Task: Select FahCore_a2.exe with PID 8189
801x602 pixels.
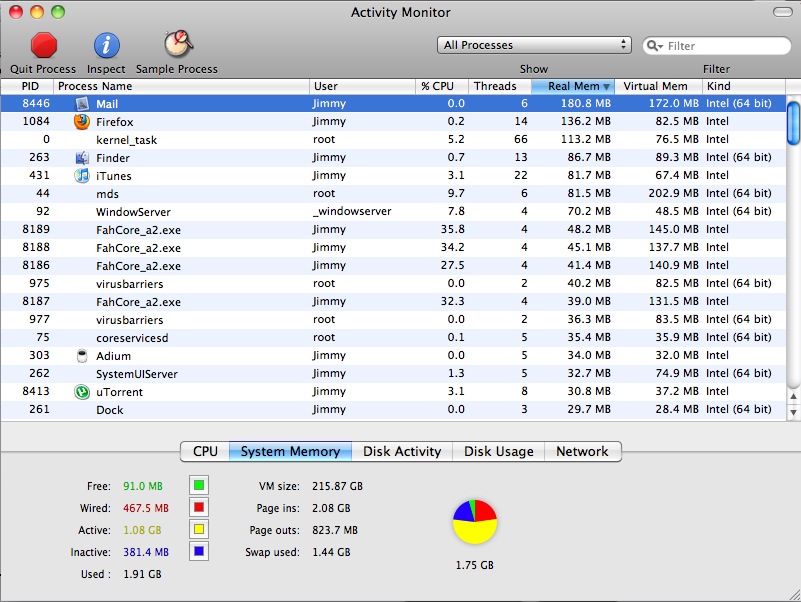Action: pyautogui.click(x=393, y=229)
